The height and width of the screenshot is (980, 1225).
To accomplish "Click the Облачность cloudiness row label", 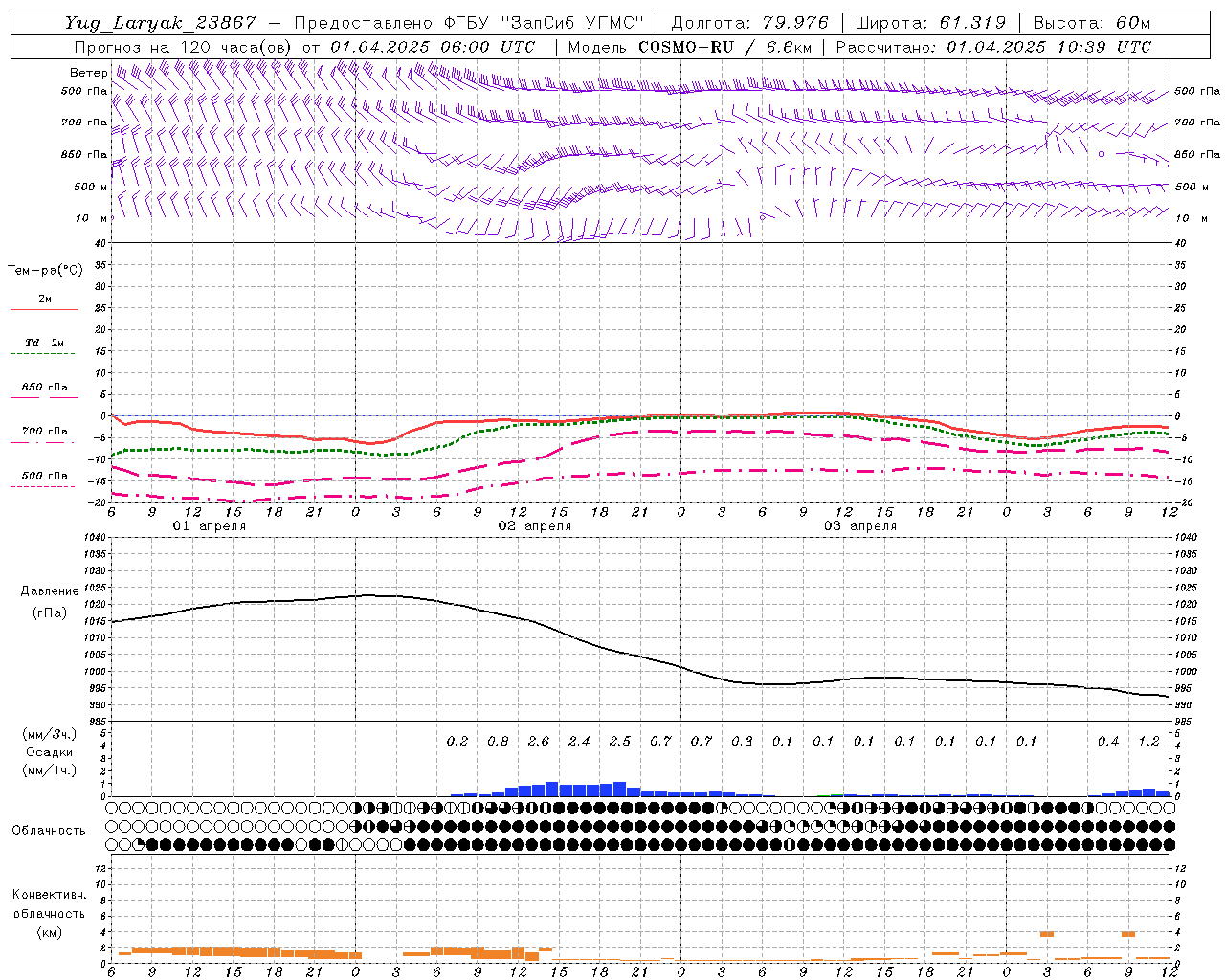I will (x=49, y=831).
